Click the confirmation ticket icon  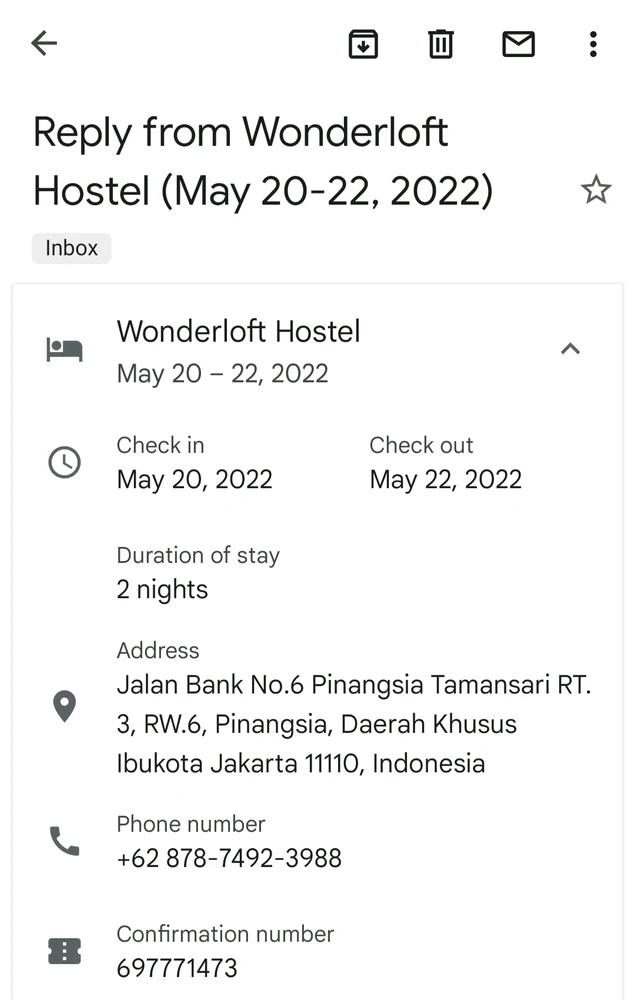tap(65, 951)
